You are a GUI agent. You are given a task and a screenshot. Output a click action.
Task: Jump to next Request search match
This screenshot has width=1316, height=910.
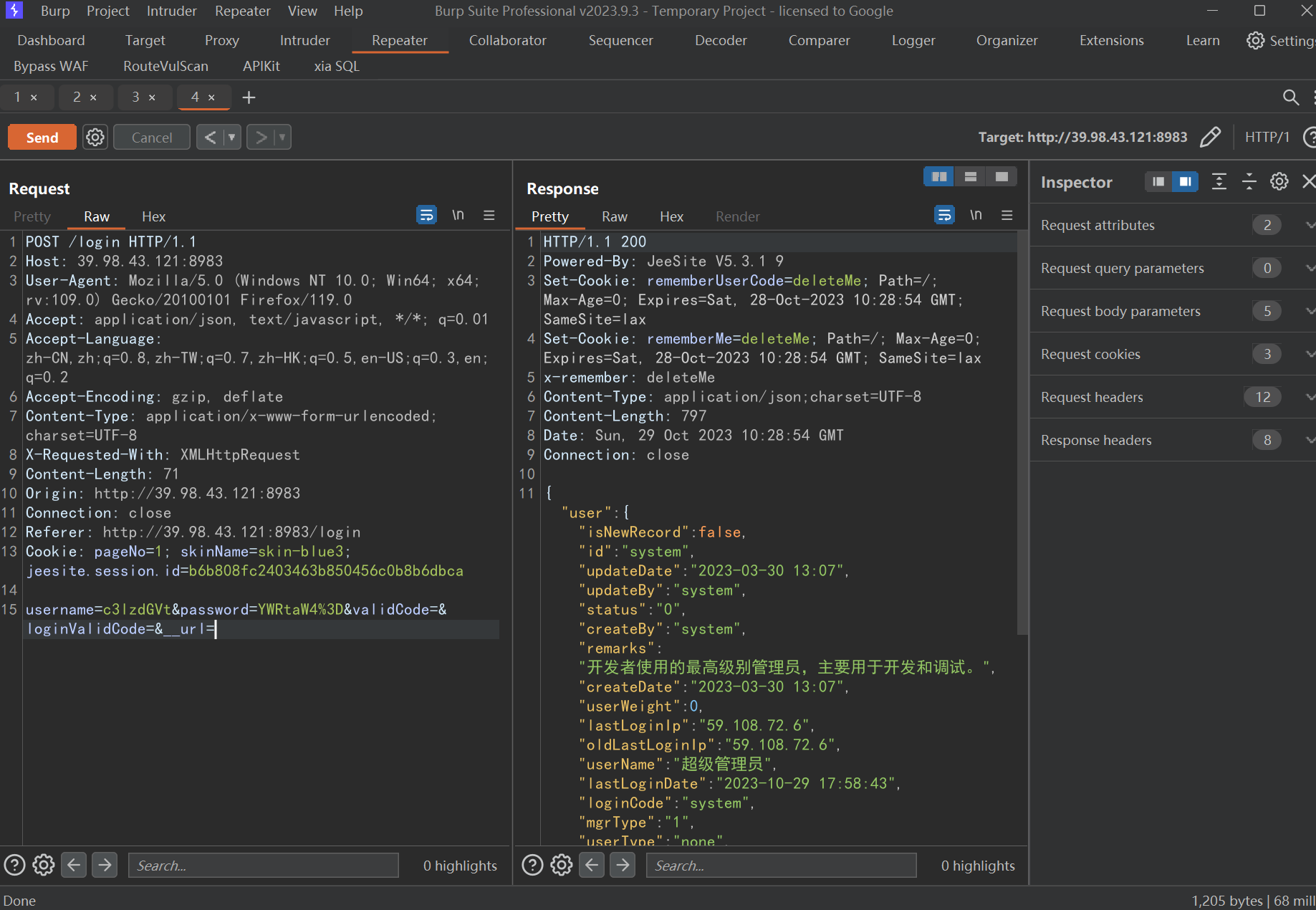tap(105, 865)
